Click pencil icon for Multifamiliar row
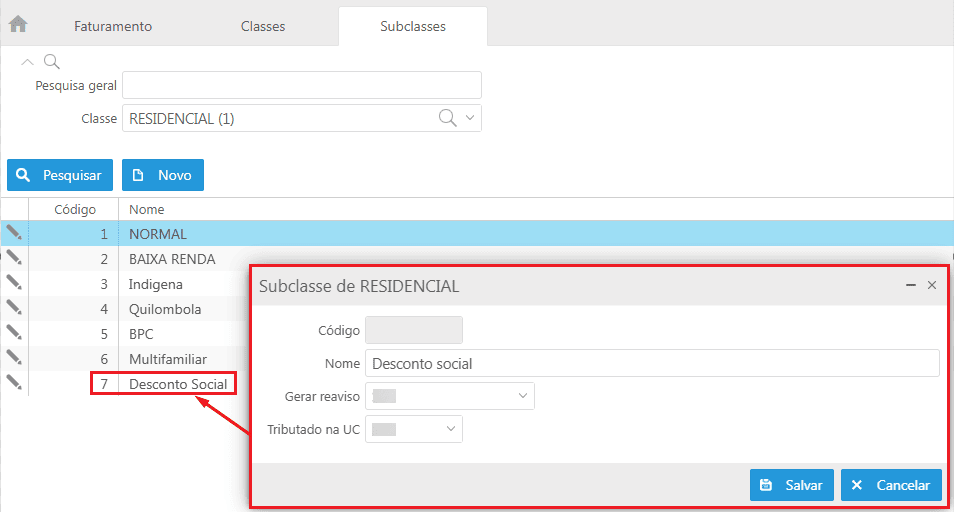 [x=14, y=357]
